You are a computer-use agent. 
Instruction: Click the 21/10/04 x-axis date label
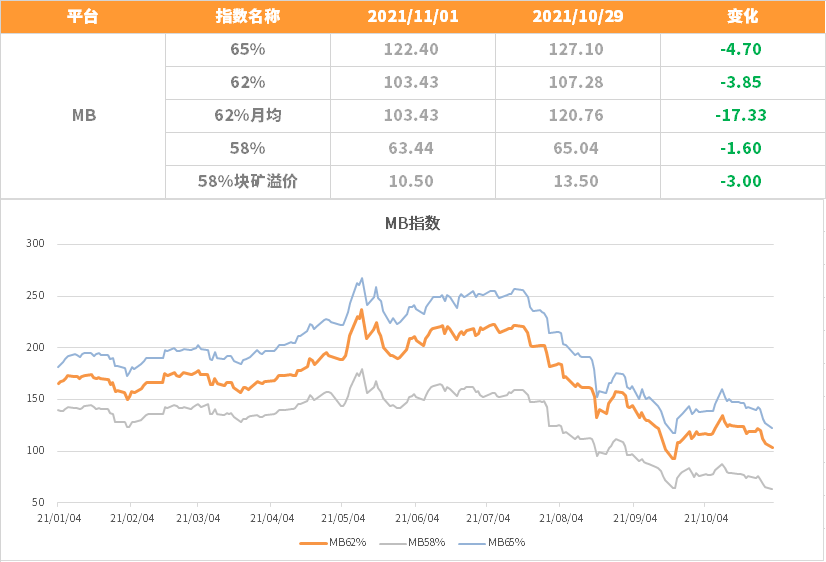[x=706, y=518]
